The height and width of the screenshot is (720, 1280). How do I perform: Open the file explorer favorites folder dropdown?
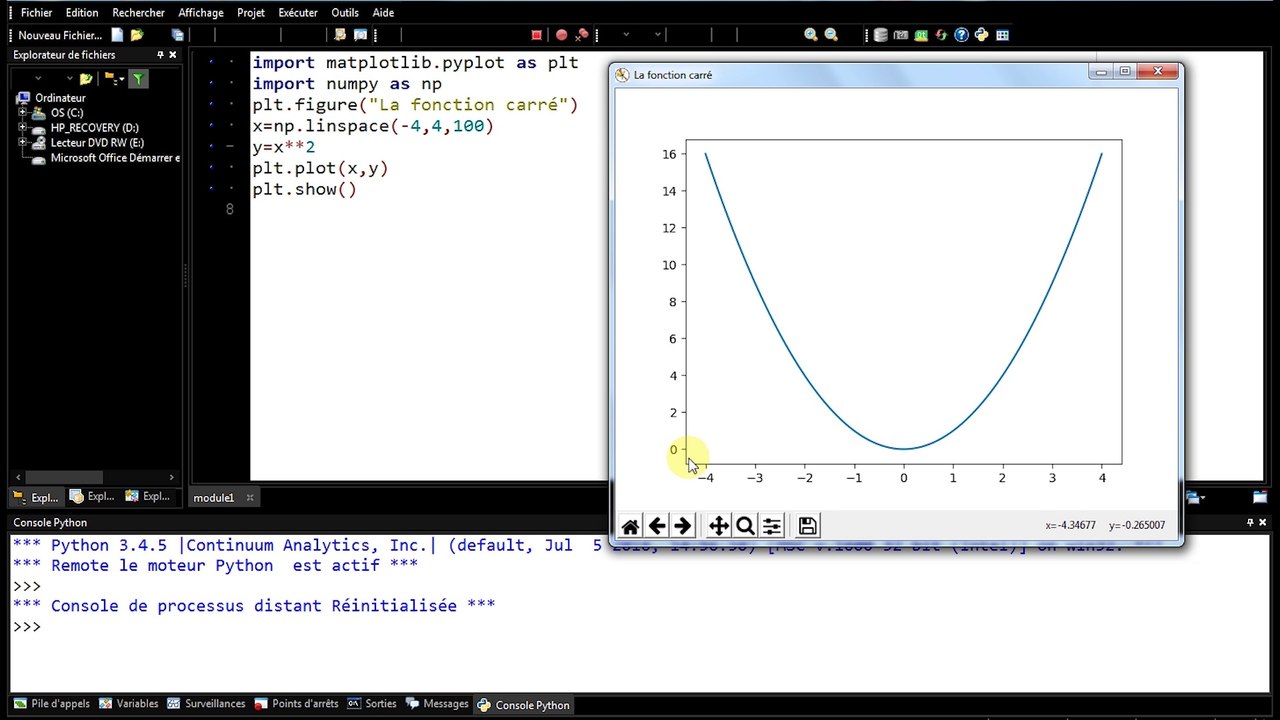(x=122, y=78)
